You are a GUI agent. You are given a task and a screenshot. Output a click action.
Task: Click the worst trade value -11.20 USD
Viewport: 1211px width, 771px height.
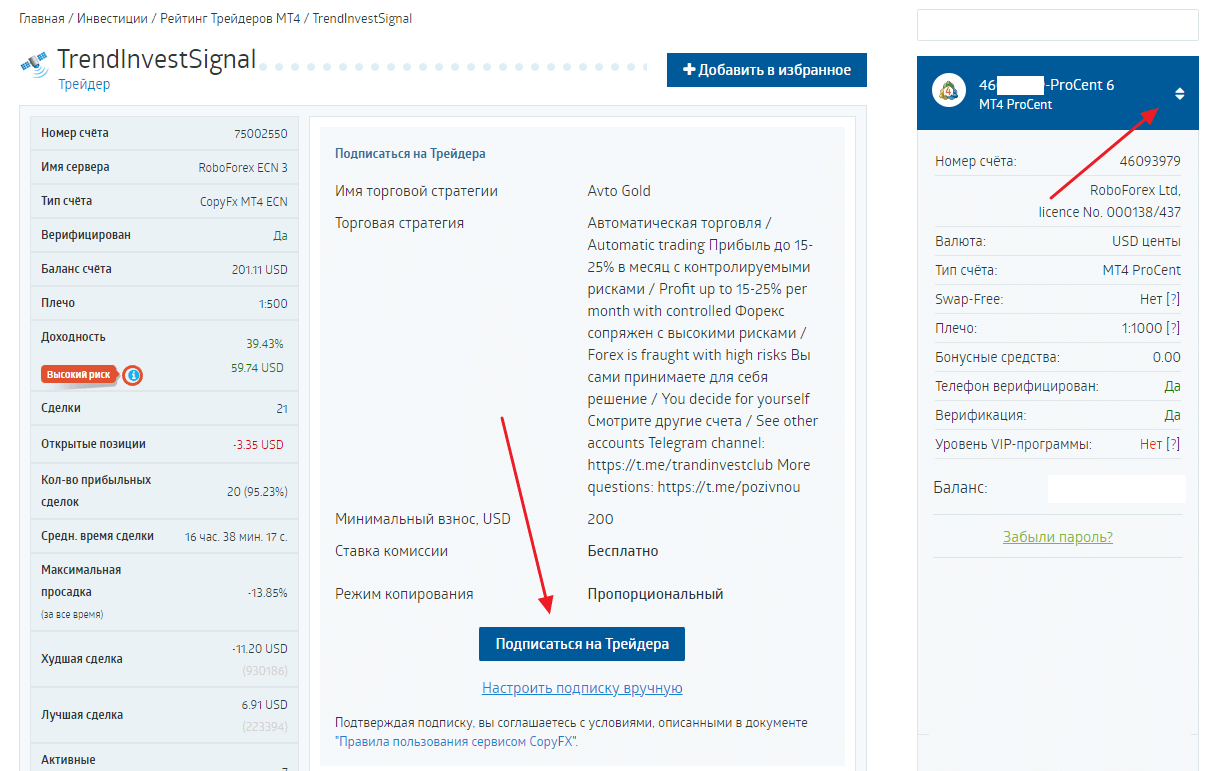(260, 649)
